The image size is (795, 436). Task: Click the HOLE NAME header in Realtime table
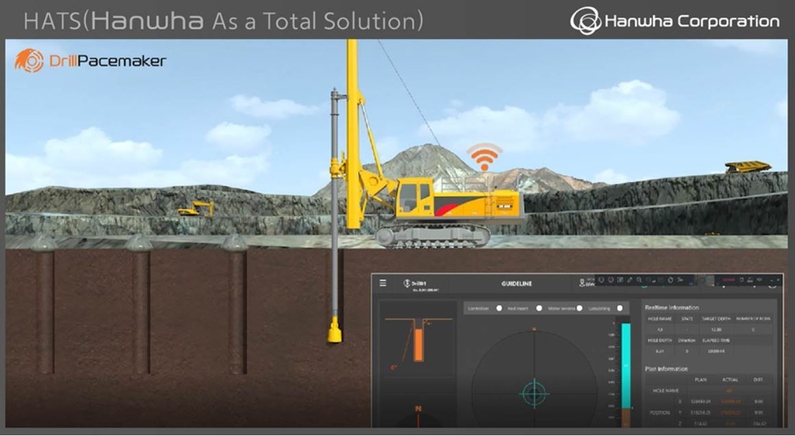pyautogui.click(x=660, y=319)
